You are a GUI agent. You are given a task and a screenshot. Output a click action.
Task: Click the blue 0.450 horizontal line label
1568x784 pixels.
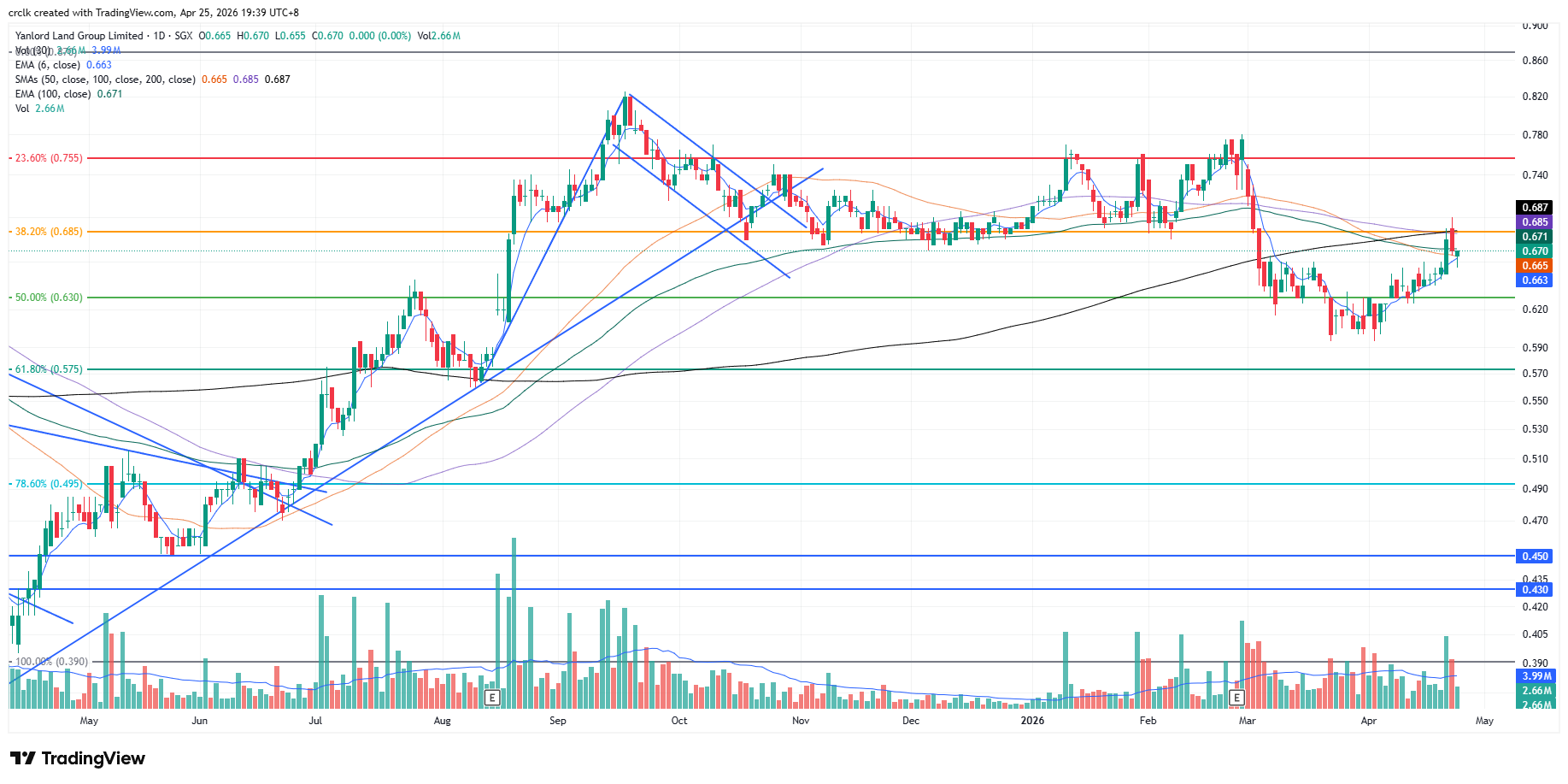[1535, 557]
